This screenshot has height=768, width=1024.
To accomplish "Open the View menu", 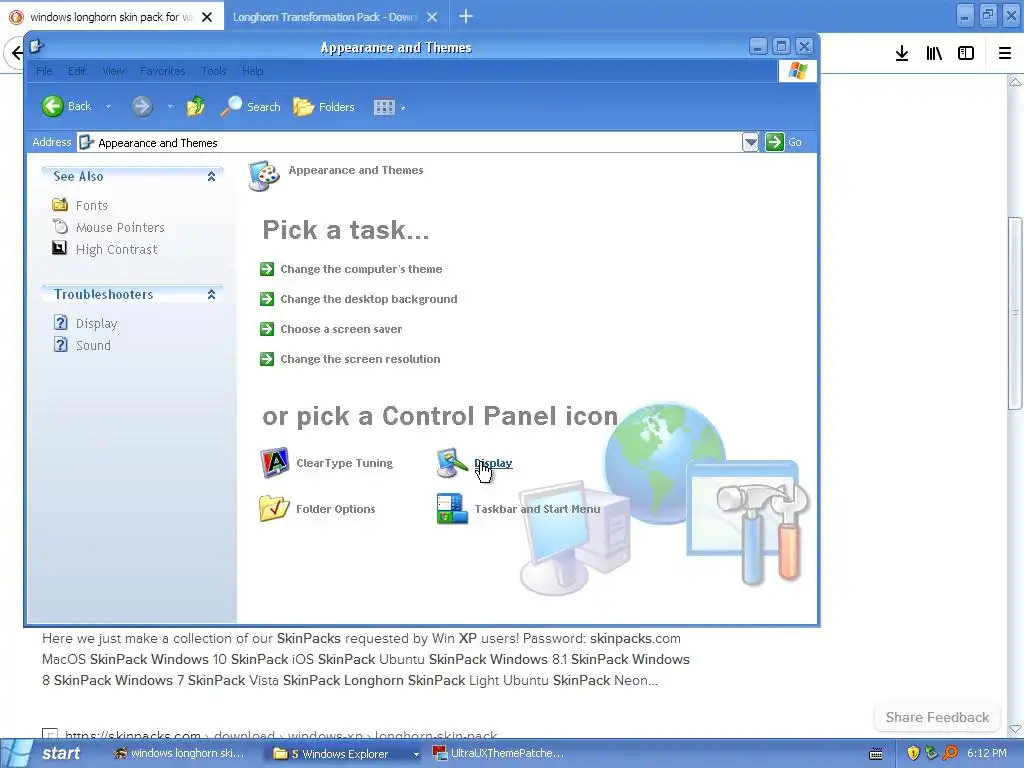I will pyautogui.click(x=113, y=71).
